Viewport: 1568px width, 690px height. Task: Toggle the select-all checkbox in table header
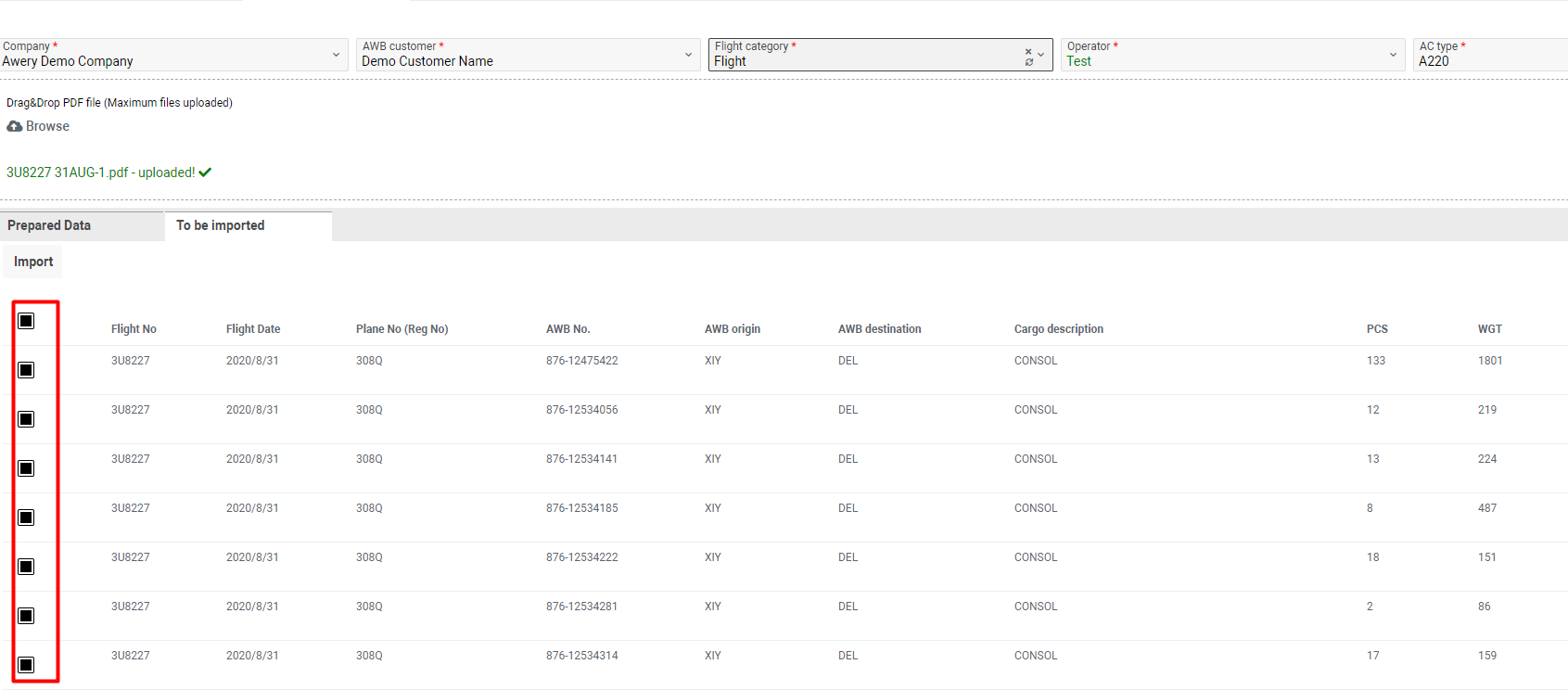point(27,321)
